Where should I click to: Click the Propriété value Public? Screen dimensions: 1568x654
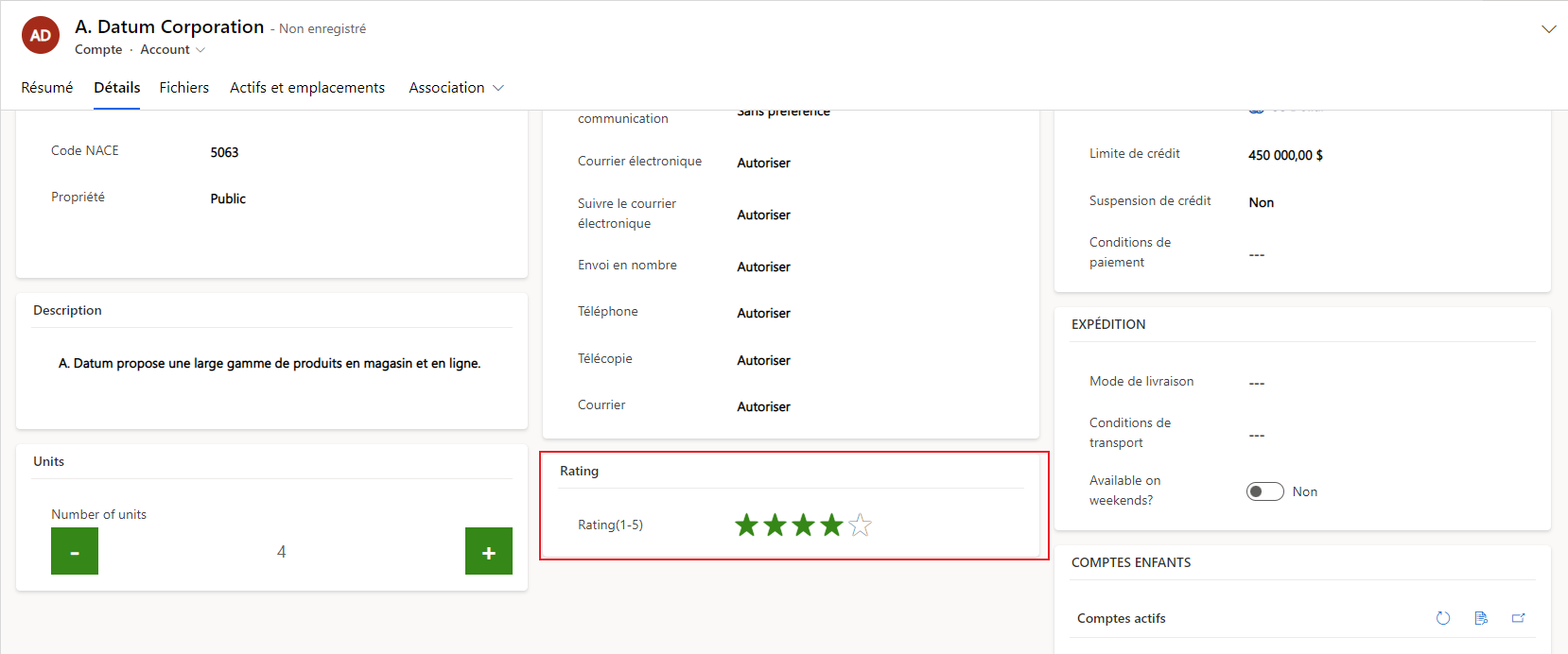pos(228,198)
